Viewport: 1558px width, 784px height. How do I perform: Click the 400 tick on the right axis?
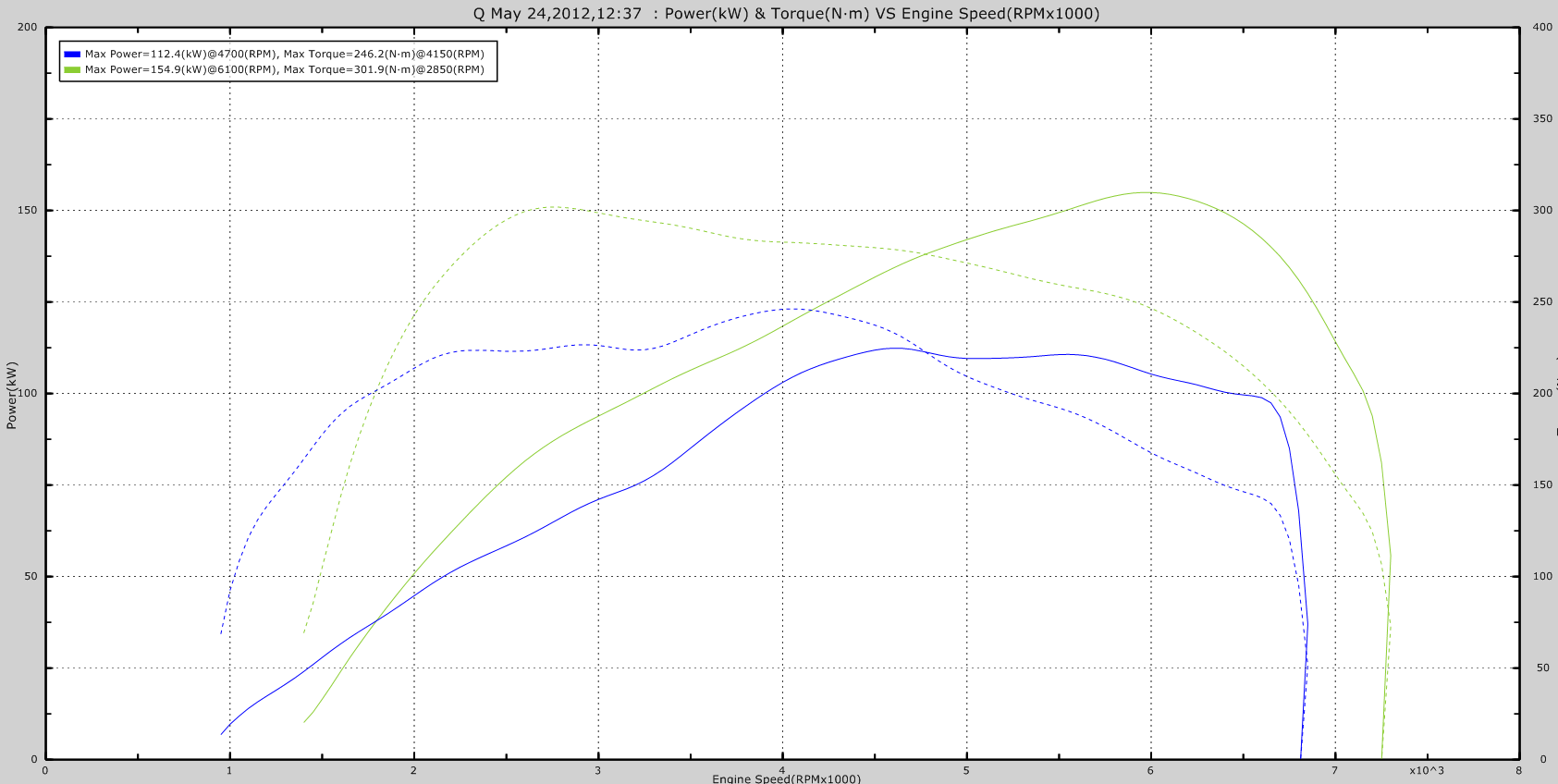pyautogui.click(x=1542, y=27)
